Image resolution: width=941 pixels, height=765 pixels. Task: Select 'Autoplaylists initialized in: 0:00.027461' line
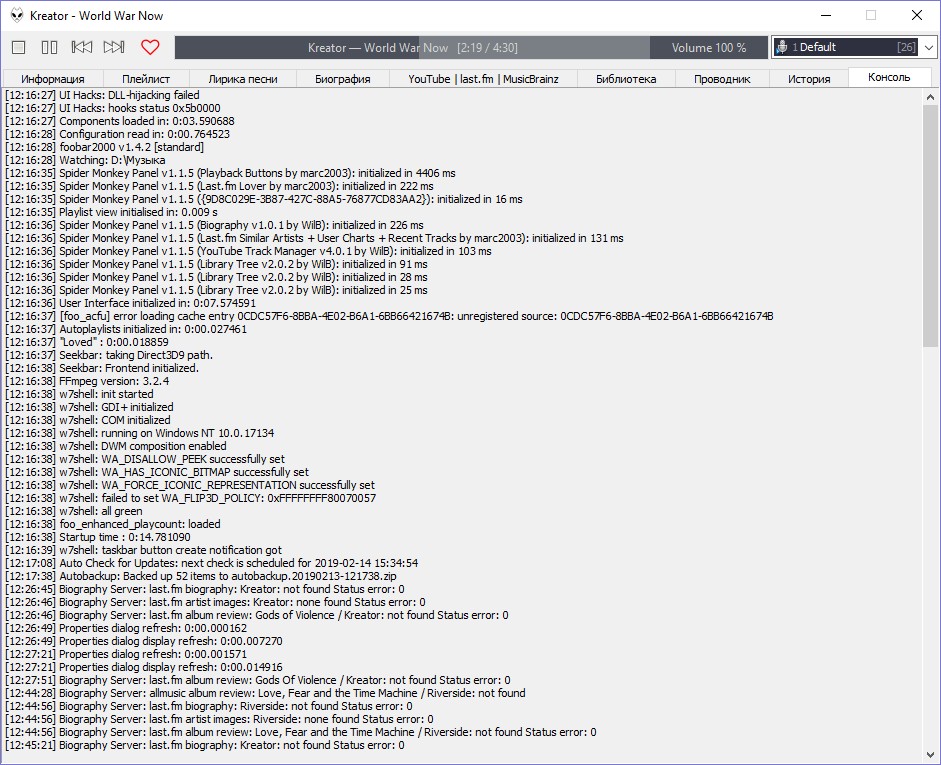pyautogui.click(x=125, y=329)
